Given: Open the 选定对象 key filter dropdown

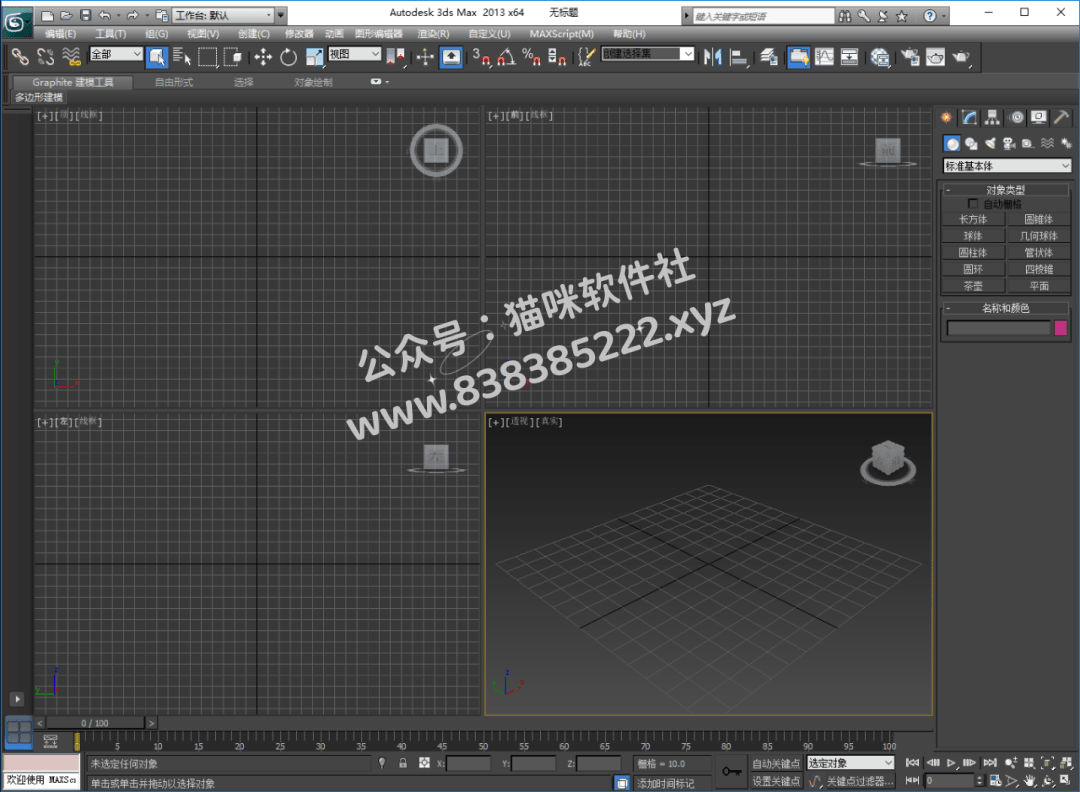Looking at the screenshot, I should coord(851,763).
